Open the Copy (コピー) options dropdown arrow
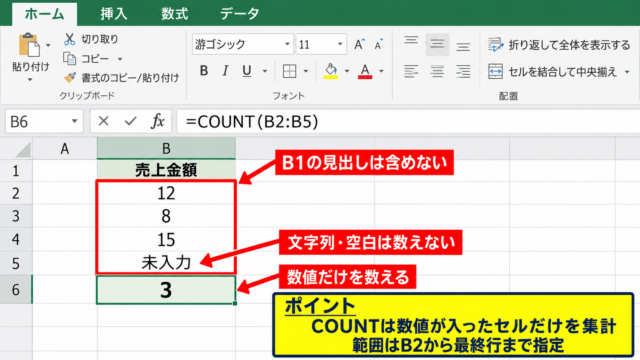This screenshot has width=640, height=360. point(120,59)
